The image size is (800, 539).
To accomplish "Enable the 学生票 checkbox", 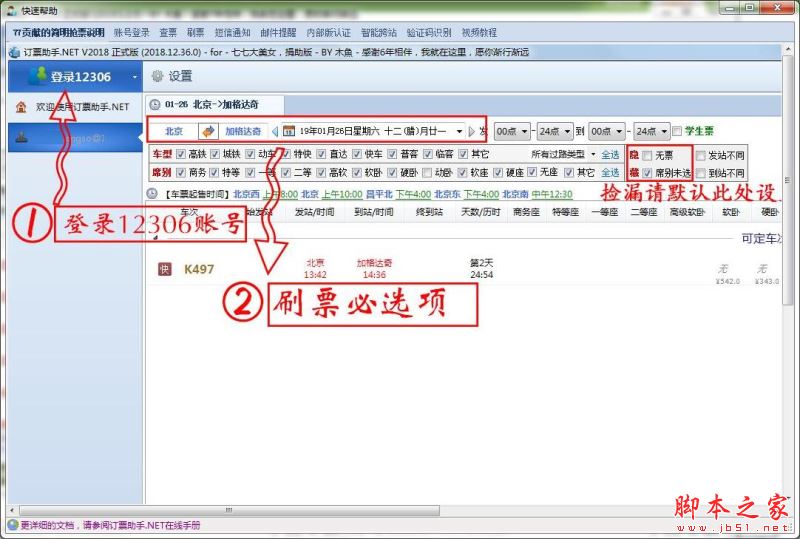I will tap(677, 131).
